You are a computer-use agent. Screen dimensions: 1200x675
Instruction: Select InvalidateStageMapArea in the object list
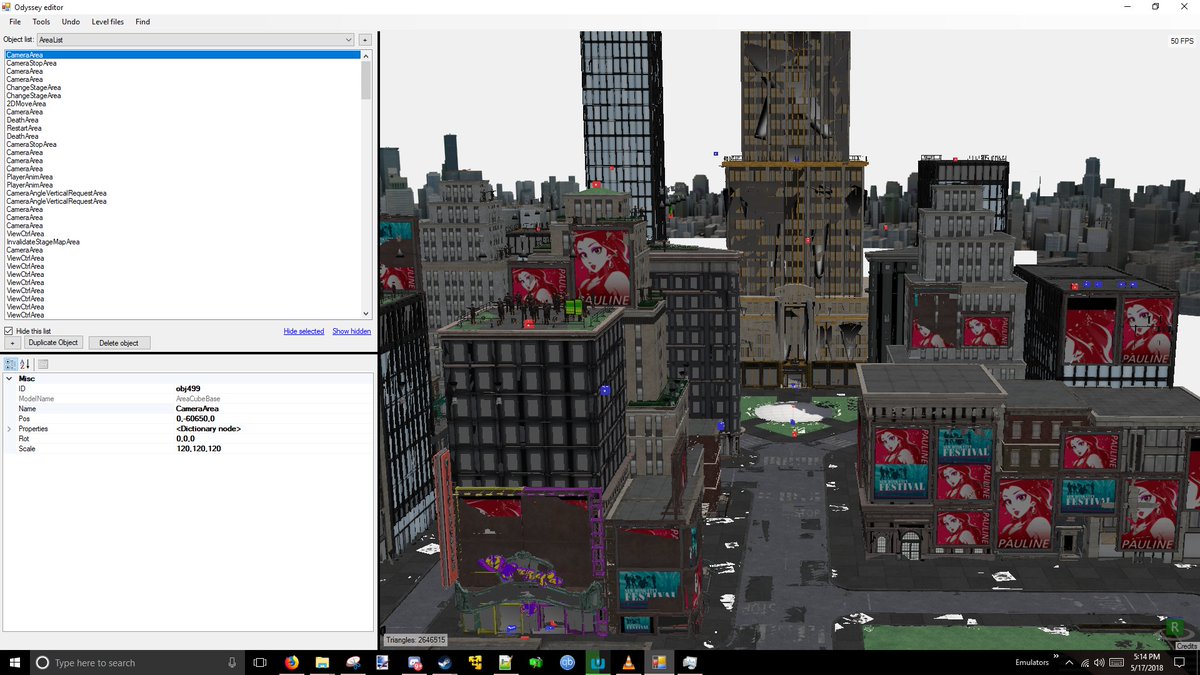point(43,242)
